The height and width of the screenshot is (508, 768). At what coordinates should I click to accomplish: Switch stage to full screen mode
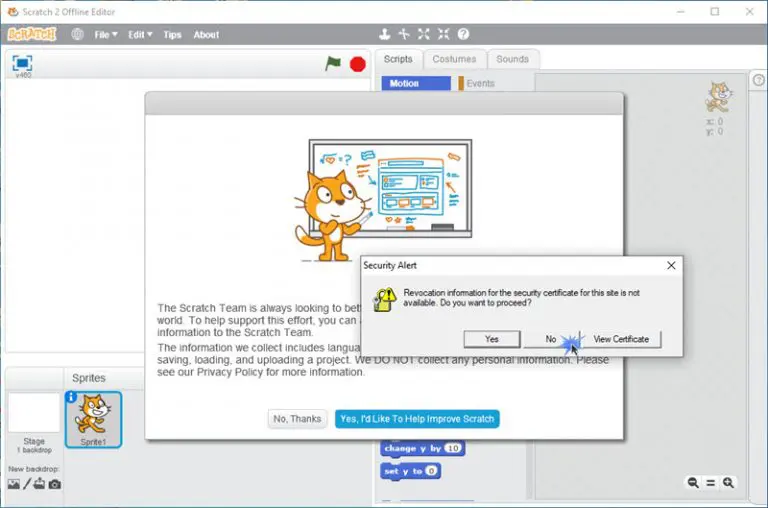[22, 63]
